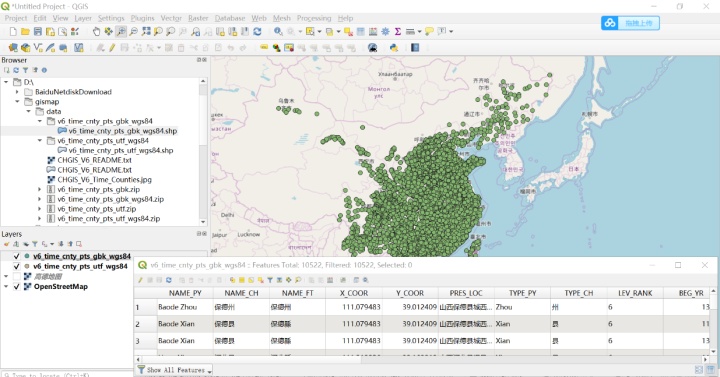Filter the Browser panel tree
The width and height of the screenshot is (720, 377).
[25, 70]
